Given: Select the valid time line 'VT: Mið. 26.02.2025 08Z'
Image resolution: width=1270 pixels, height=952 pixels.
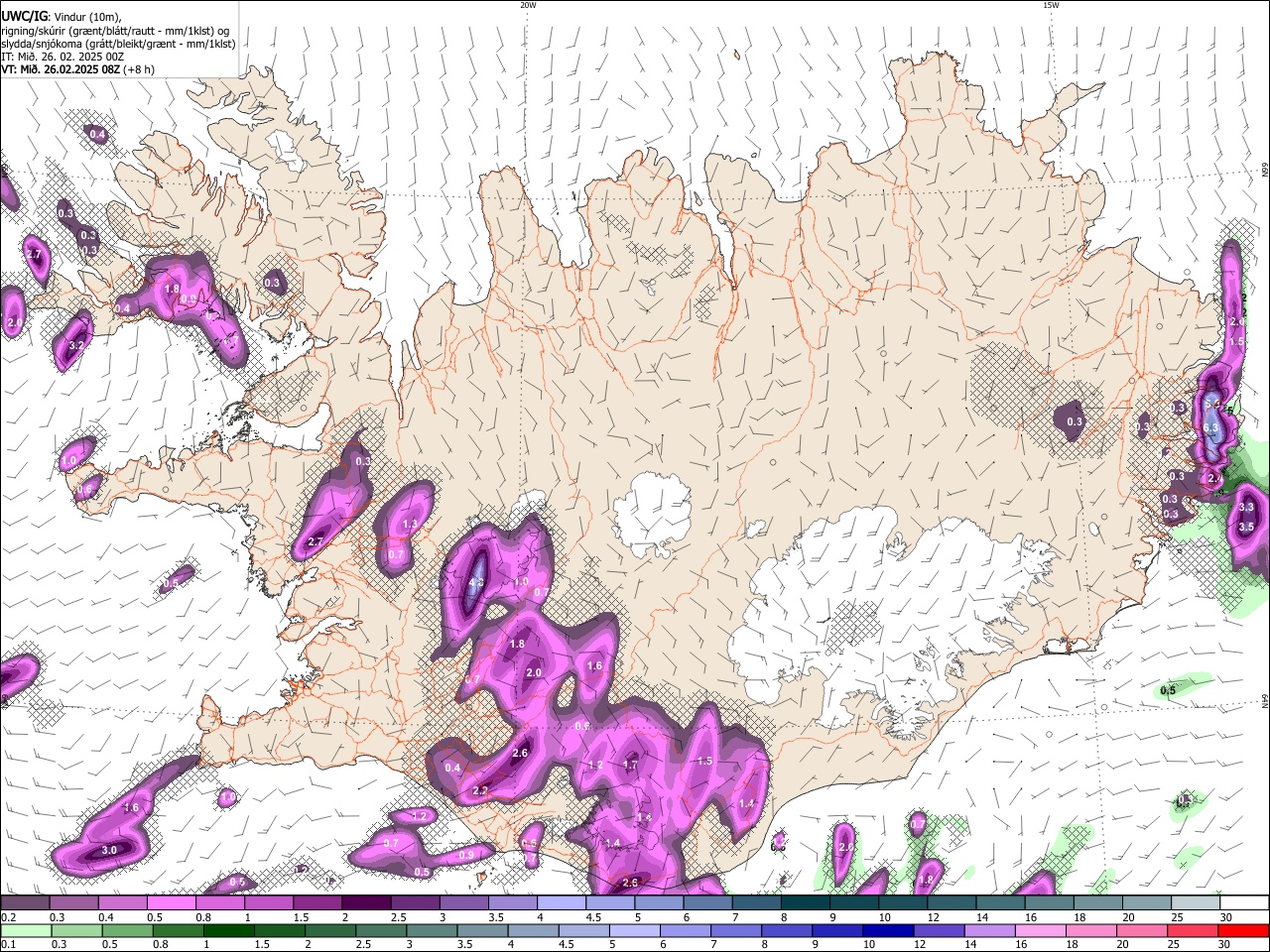Looking at the screenshot, I should click(62, 69).
